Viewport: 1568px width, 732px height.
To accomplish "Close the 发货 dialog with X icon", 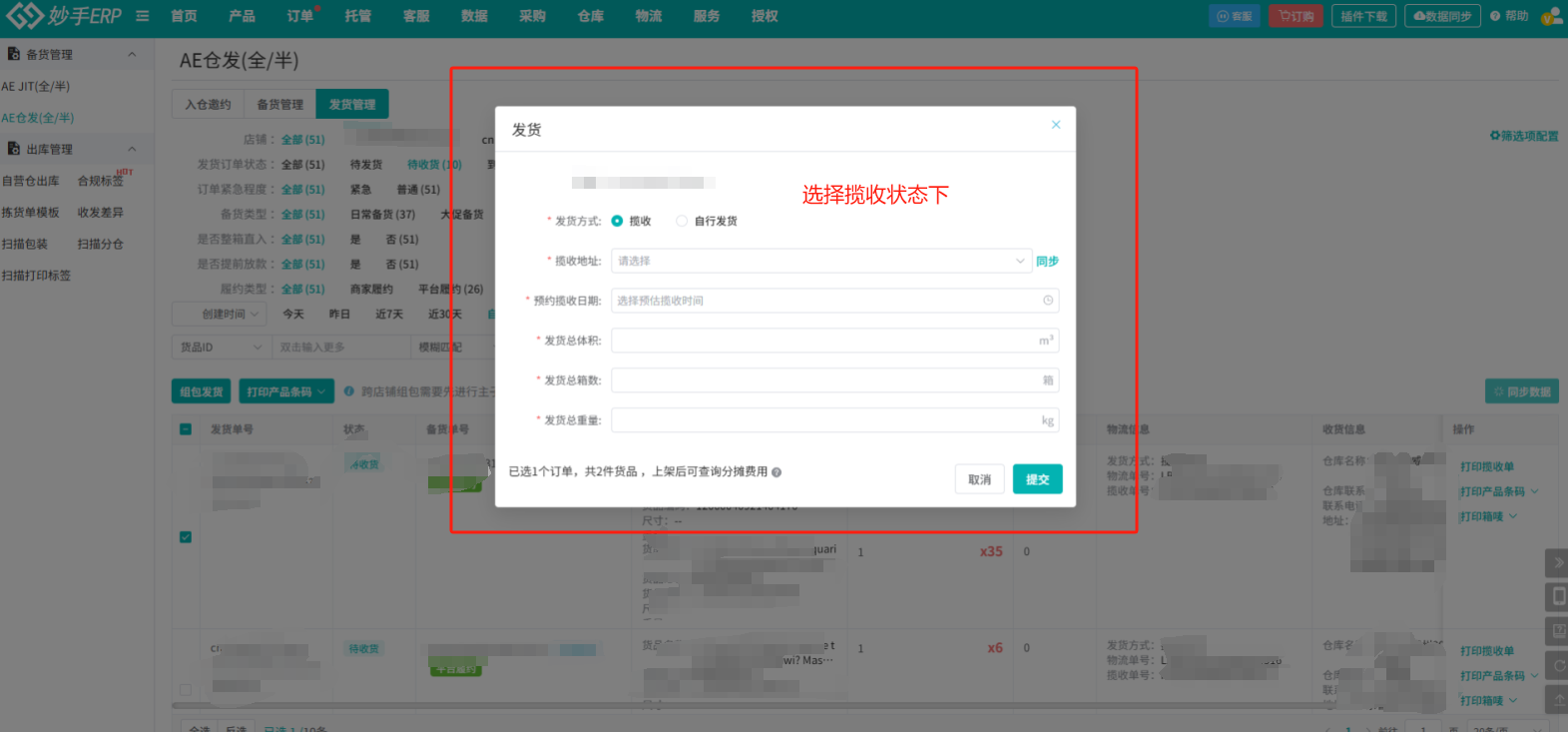I will [1056, 125].
